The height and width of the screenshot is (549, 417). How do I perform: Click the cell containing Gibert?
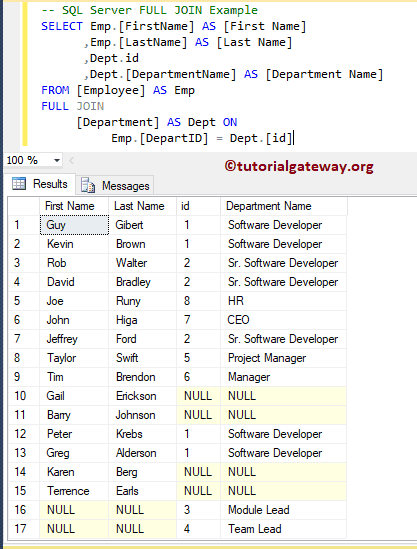pyautogui.click(x=143, y=225)
